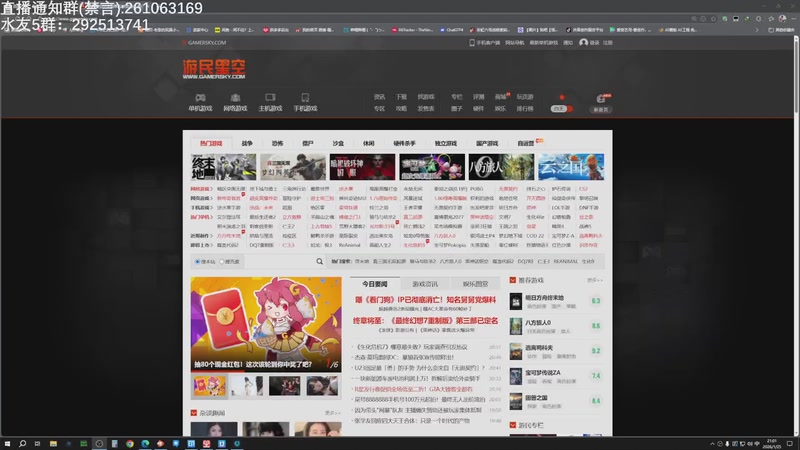Open the 资讯 navigation link

click(379, 97)
